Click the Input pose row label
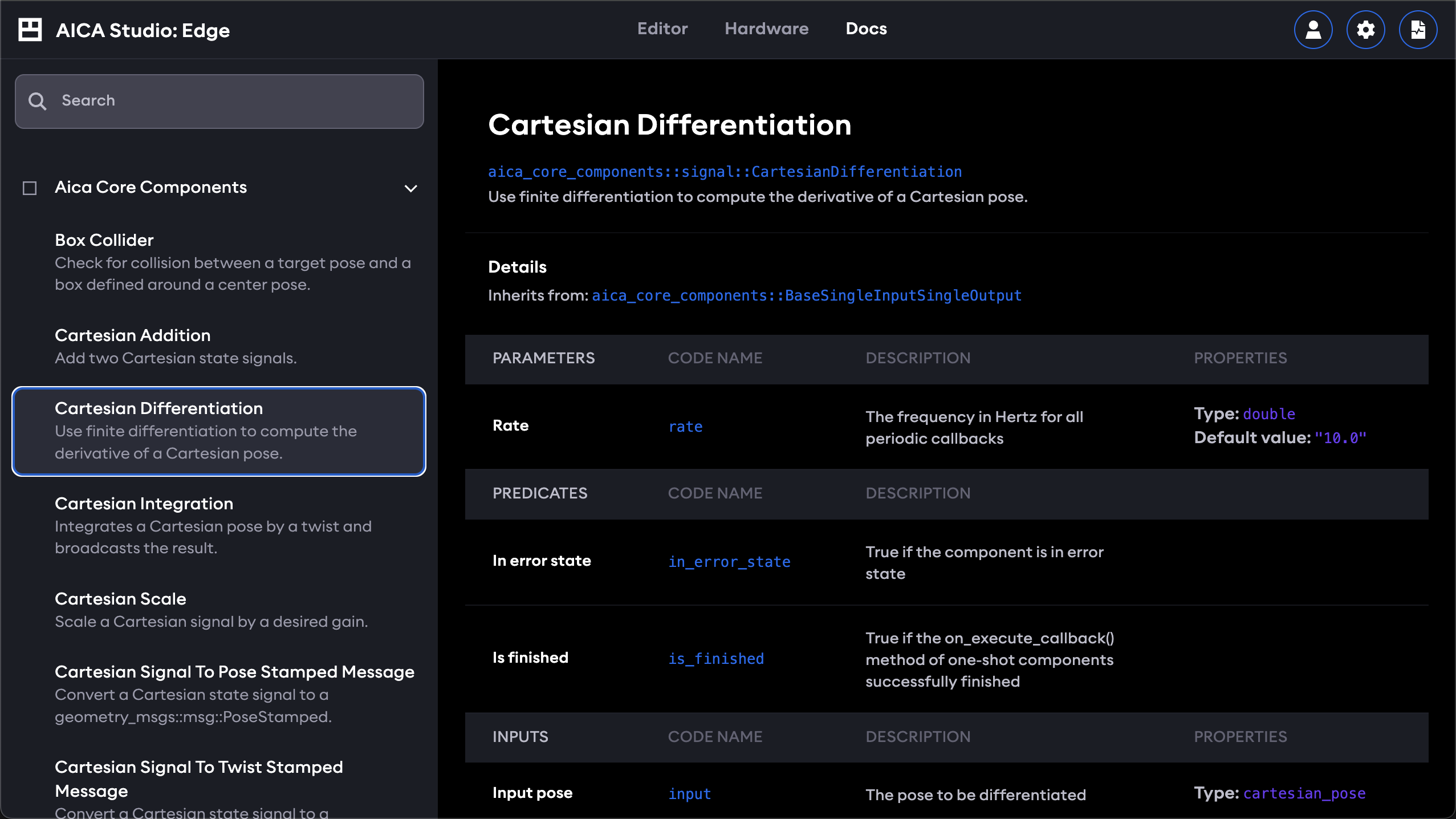The image size is (1456, 819). click(532, 793)
